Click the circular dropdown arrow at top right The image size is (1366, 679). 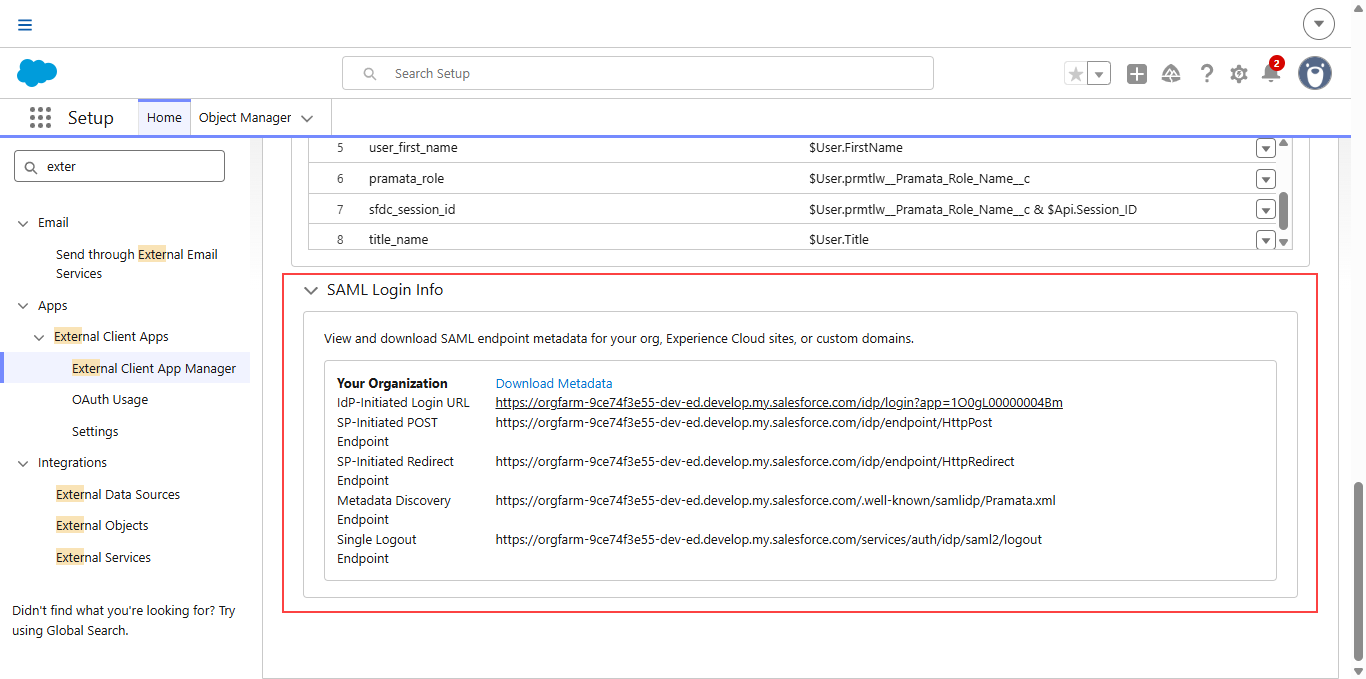tap(1319, 23)
